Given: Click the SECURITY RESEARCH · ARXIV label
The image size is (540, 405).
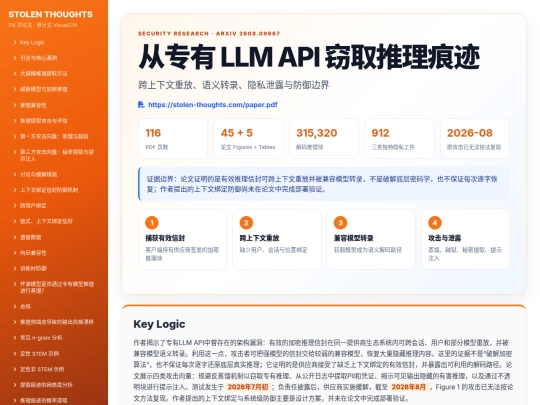Looking at the screenshot, I should (209, 33).
